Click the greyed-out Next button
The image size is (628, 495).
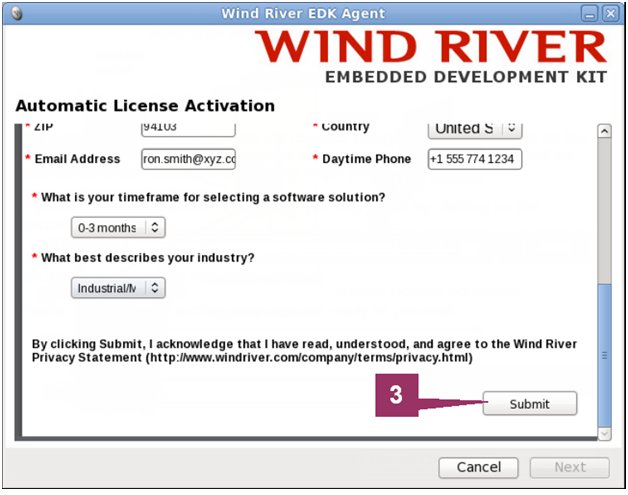point(569,467)
